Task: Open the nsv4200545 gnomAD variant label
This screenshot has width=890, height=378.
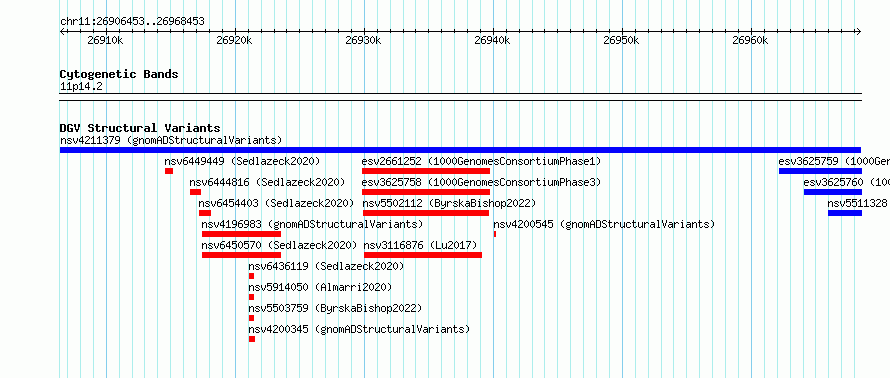Action: [604, 224]
